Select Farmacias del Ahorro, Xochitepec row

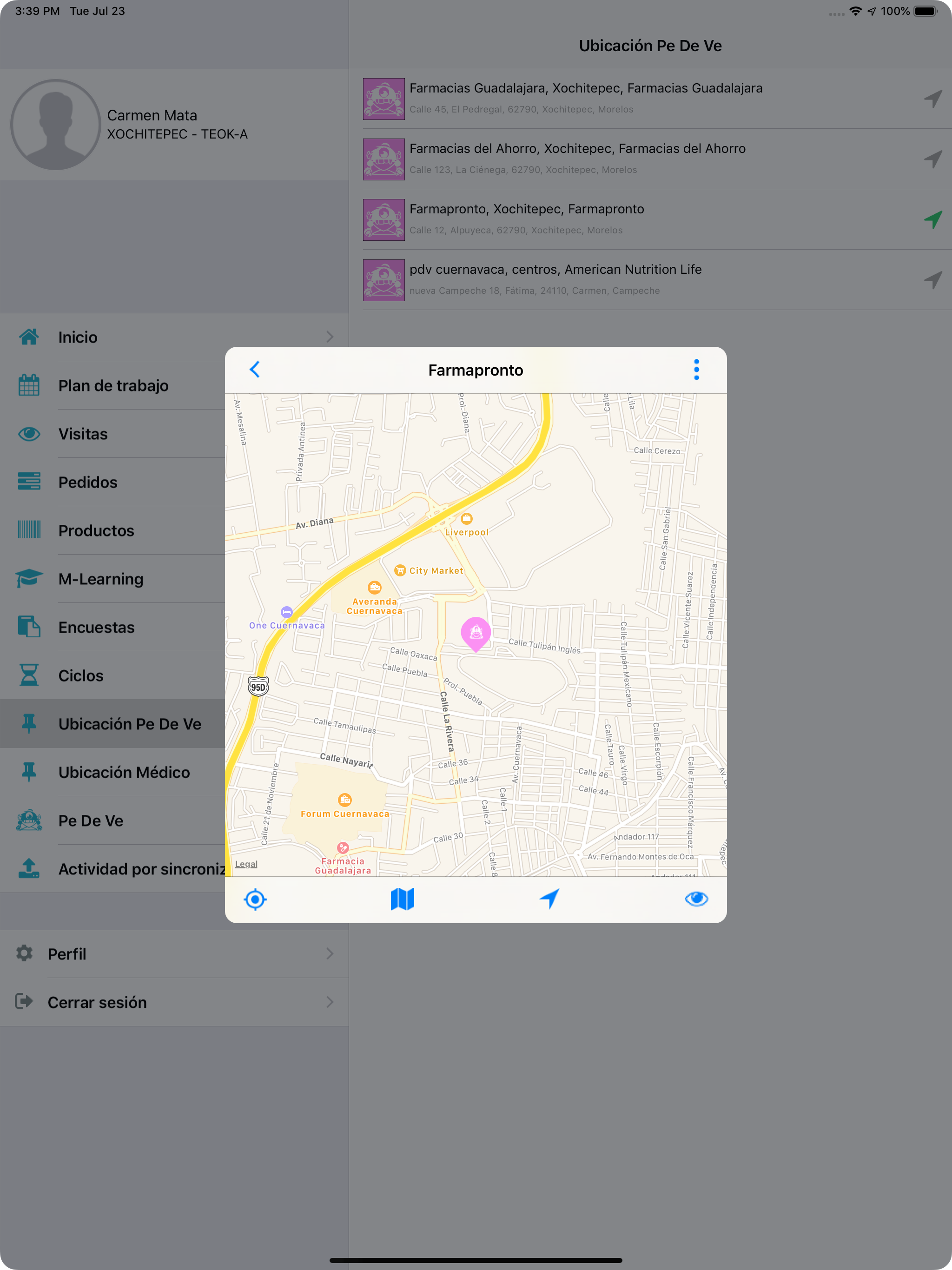tap(650, 159)
